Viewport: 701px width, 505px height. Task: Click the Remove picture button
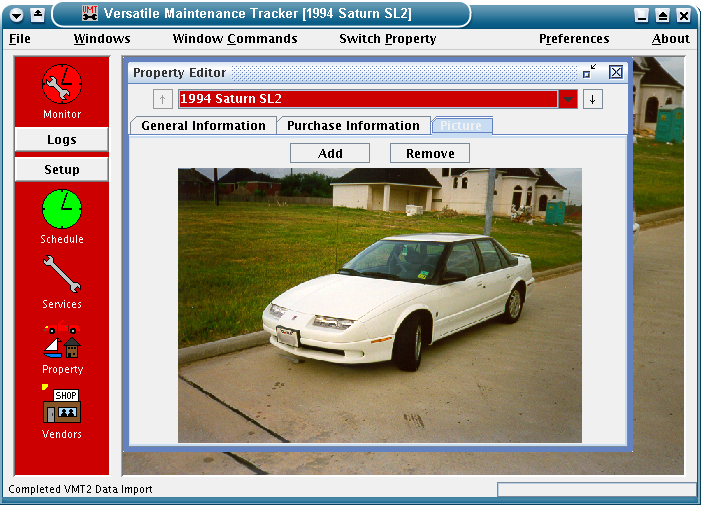point(430,153)
